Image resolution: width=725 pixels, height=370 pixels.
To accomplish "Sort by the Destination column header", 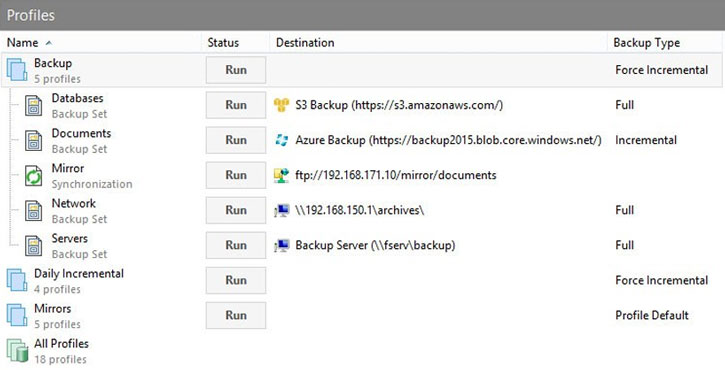I will tap(305, 43).
